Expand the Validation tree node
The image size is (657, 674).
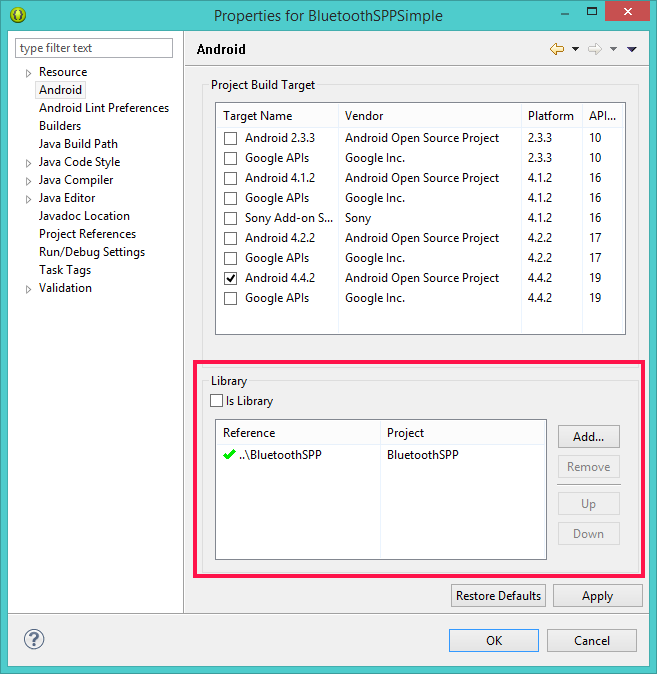pyautogui.click(x=28, y=289)
